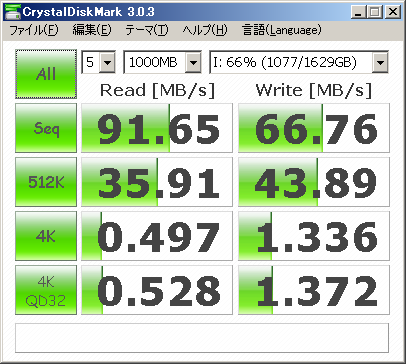Open the 言語(Language) menu
The height and width of the screenshot is (364, 406).
coord(282,30)
